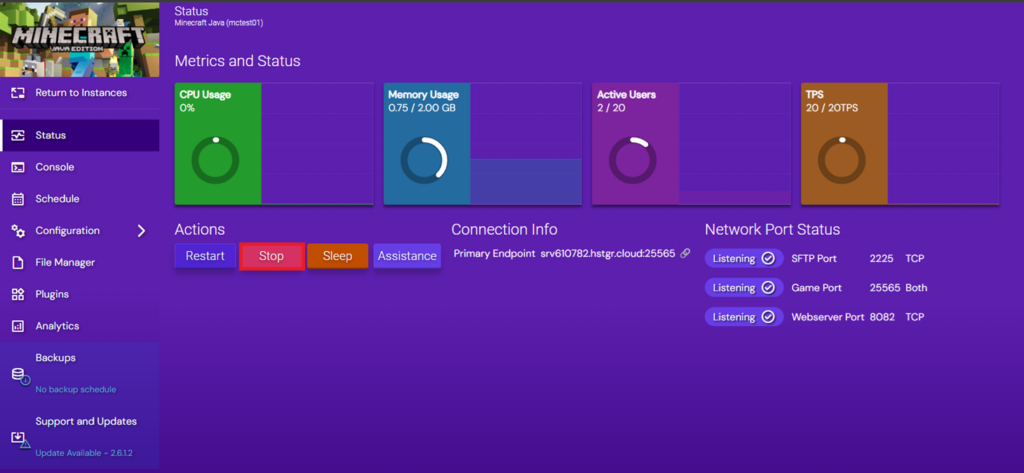Click the Assistance button
The width and height of the screenshot is (1024, 473).
(x=407, y=256)
